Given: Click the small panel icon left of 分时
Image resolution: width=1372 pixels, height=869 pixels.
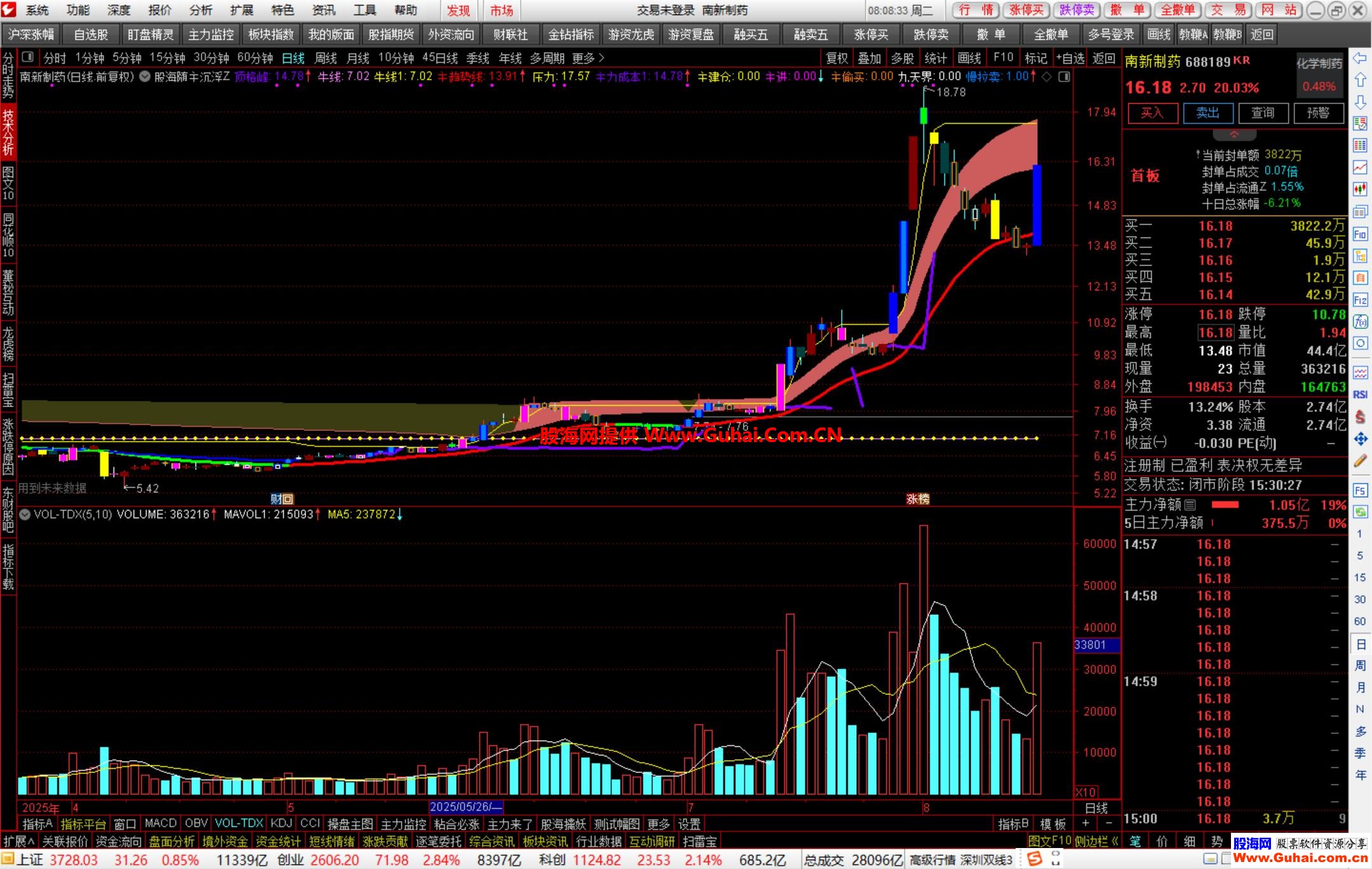Looking at the screenshot, I should point(27,58).
